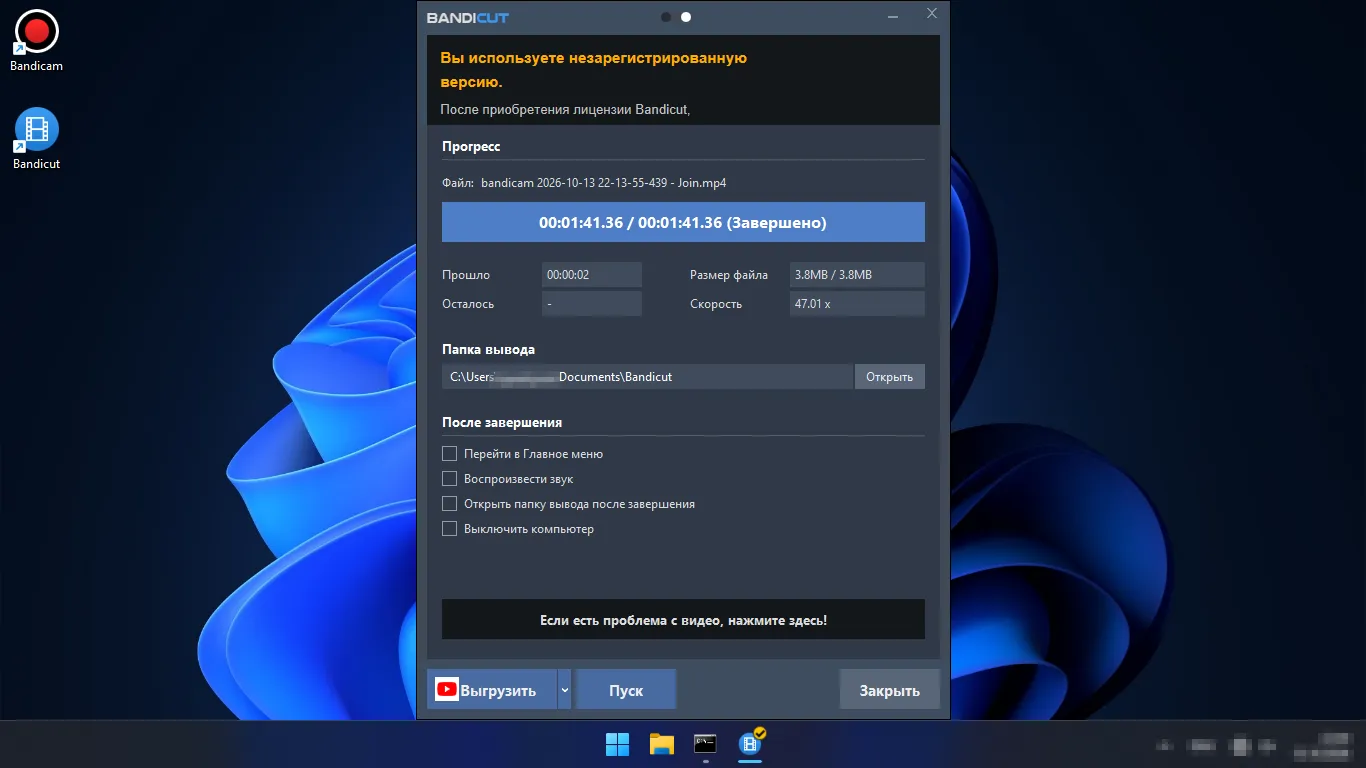Click the YouTube "Выгрузить" upload button
Screen dimensions: 1366x768
tap(492, 690)
